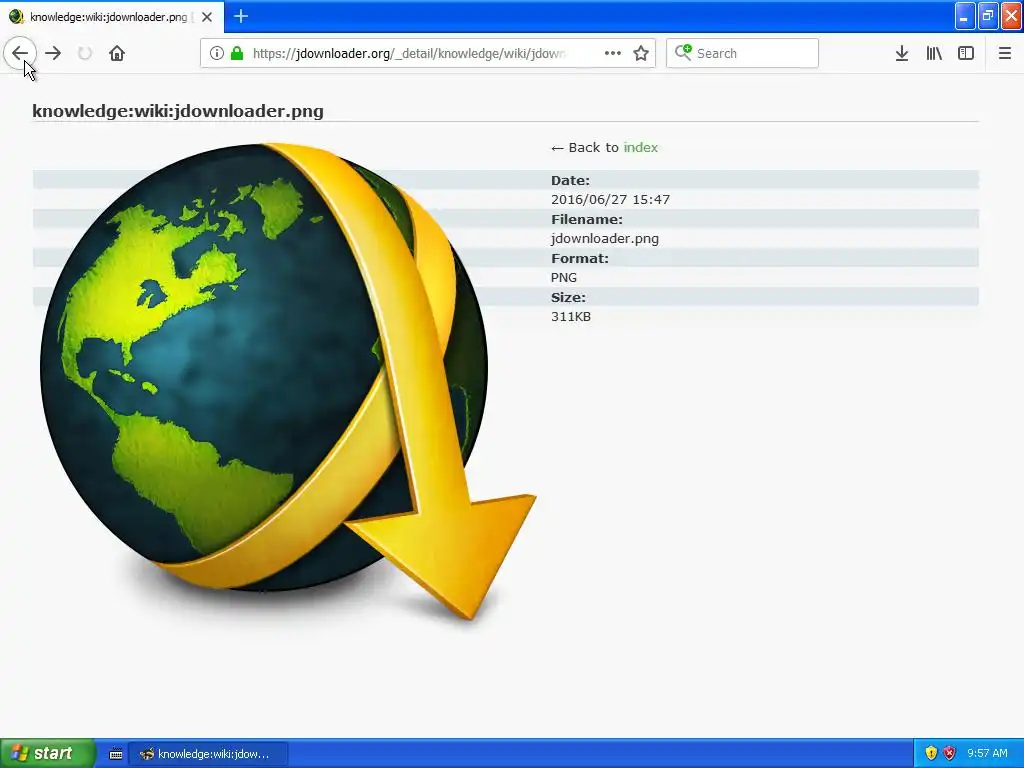
Task: Open a new tab with the plus button
Action: click(241, 16)
